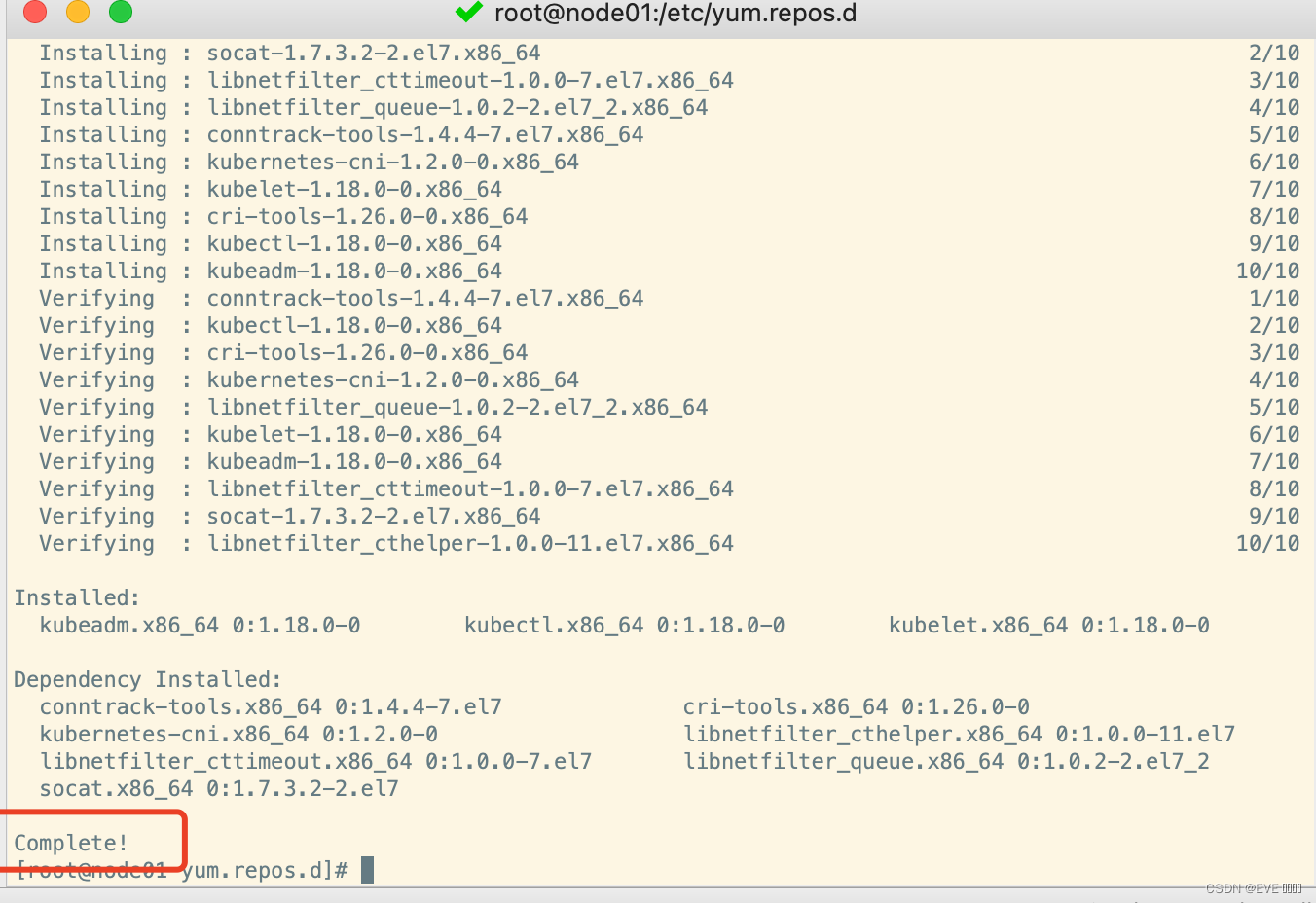Viewport: 1316px width, 903px height.
Task: Click the window title root@node01:/etc/yum.repos.d
Action: [x=676, y=14]
